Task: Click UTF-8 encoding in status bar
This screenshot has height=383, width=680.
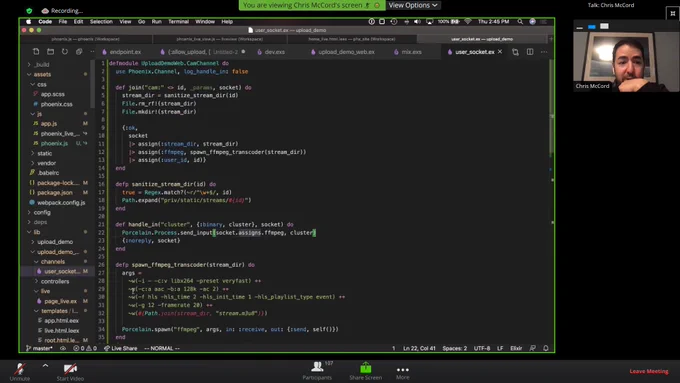Action: 482,348
